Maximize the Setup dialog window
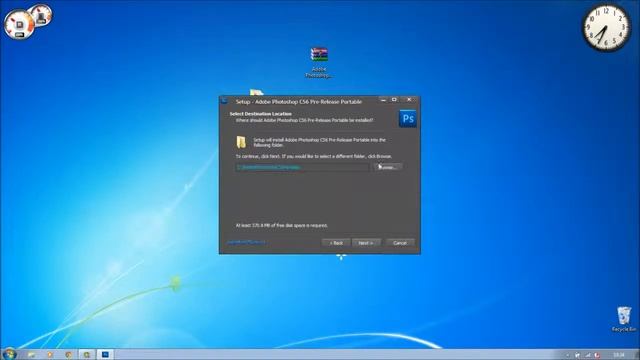Viewport: 640px width, 360px height. 394,100
